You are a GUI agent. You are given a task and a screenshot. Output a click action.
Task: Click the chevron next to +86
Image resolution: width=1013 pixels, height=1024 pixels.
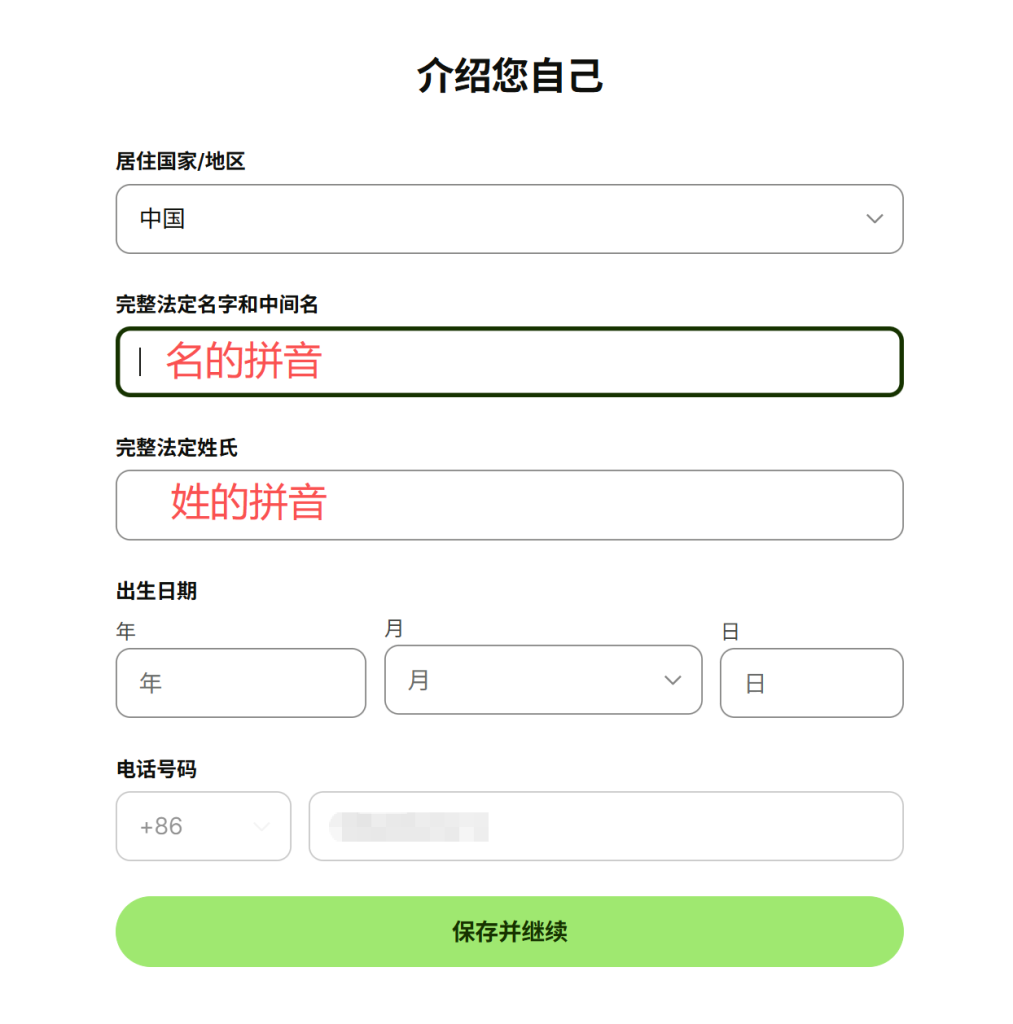click(261, 826)
